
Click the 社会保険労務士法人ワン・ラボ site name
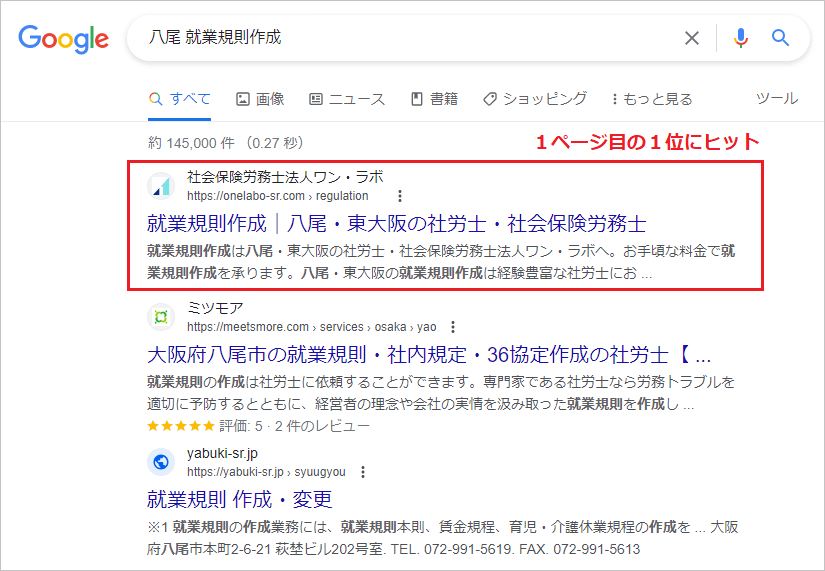coord(285,177)
